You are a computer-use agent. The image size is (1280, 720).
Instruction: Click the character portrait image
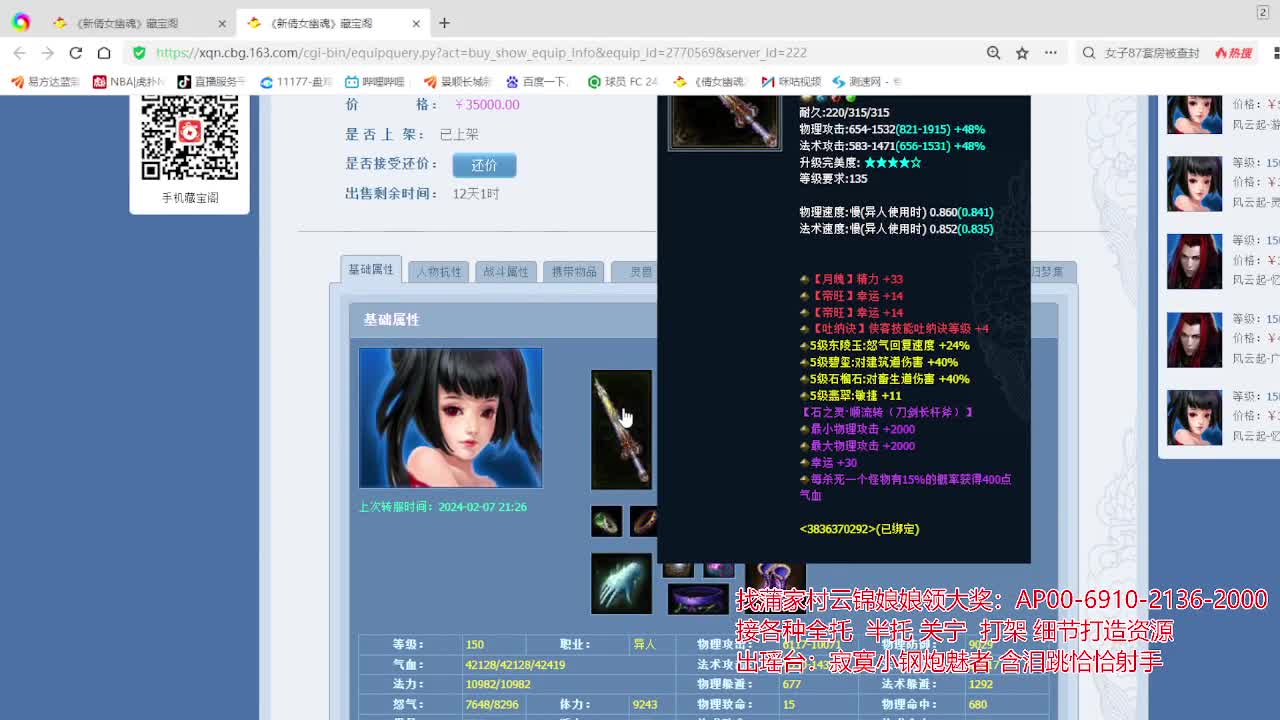pyautogui.click(x=448, y=417)
